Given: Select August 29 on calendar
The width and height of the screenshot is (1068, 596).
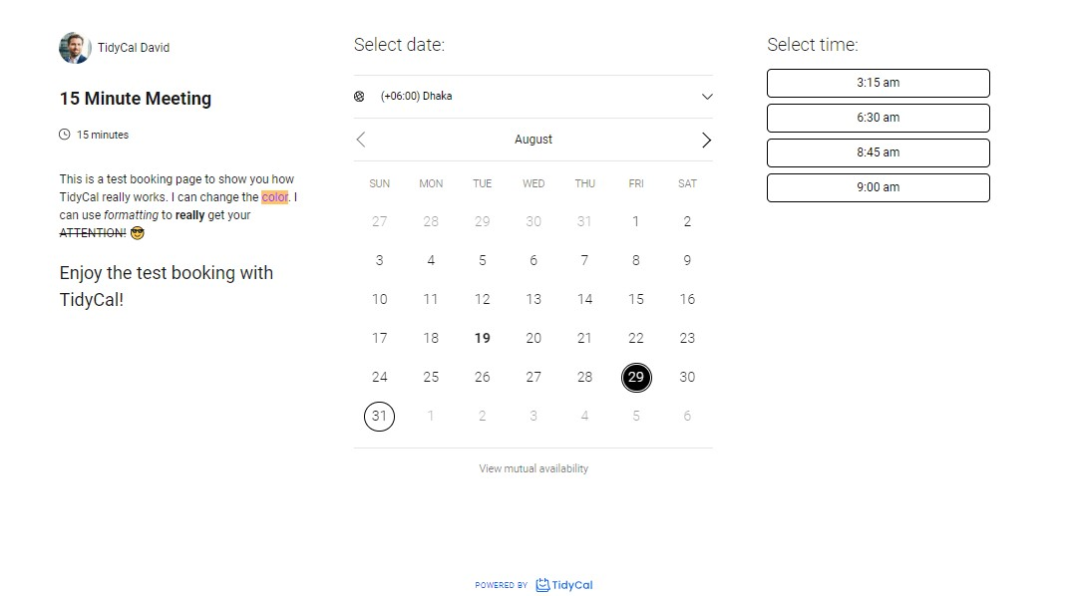Looking at the screenshot, I should pyautogui.click(x=635, y=377).
